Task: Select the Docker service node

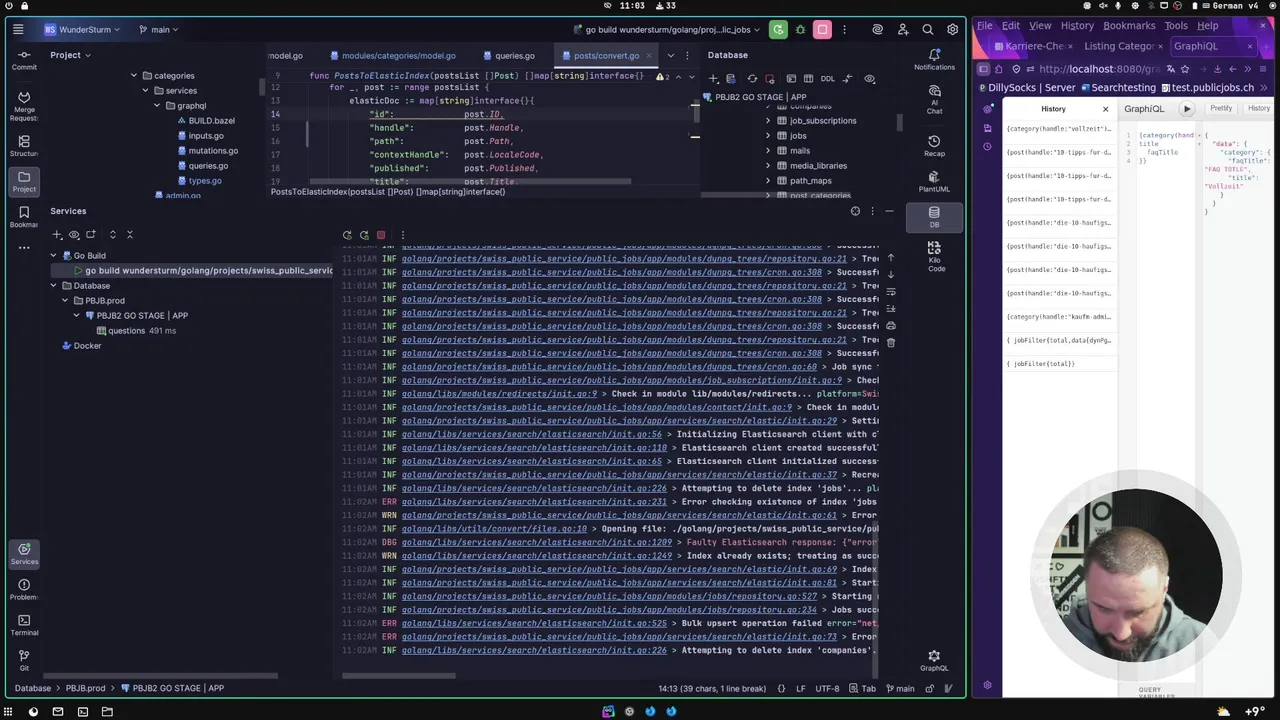Action: [x=81, y=346]
